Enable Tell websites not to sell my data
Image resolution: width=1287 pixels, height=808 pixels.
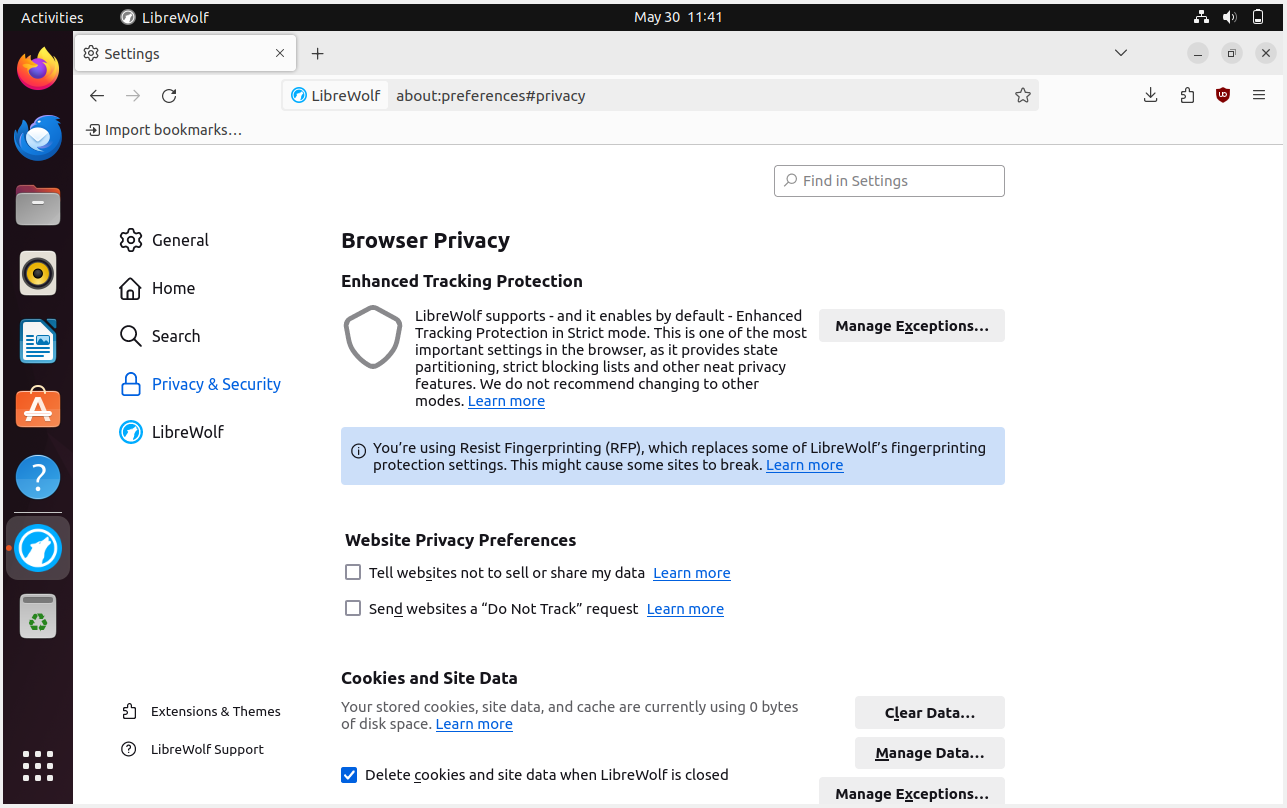(352, 571)
